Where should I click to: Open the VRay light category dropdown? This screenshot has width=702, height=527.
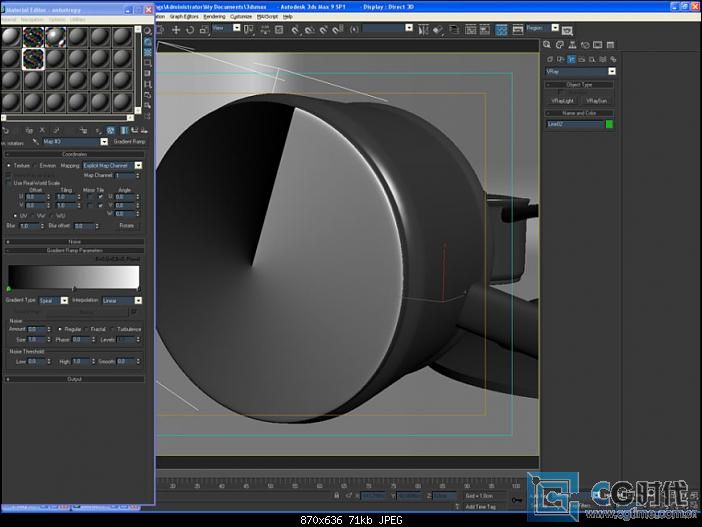pos(580,72)
